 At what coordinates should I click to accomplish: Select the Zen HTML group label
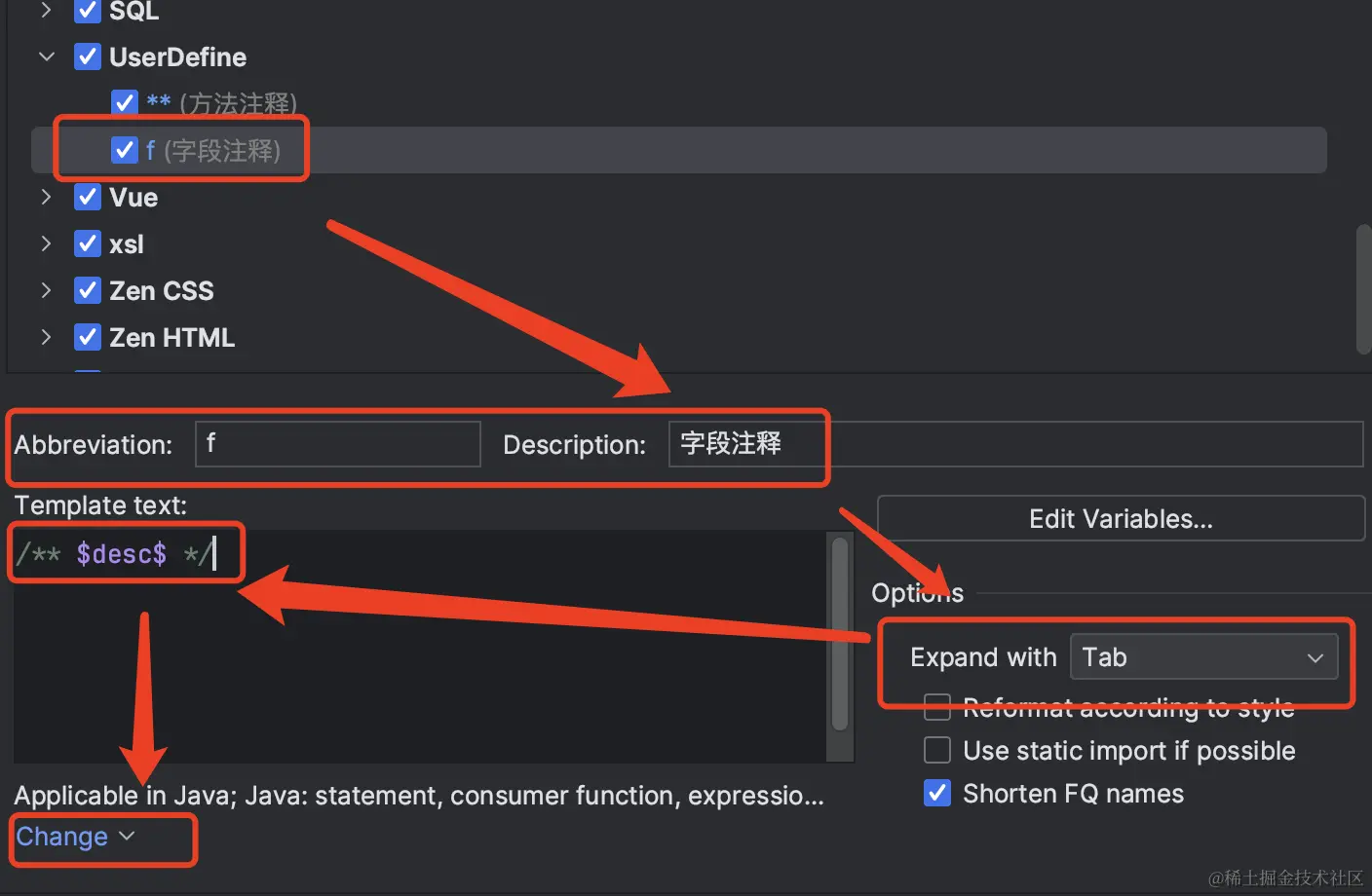(171, 337)
